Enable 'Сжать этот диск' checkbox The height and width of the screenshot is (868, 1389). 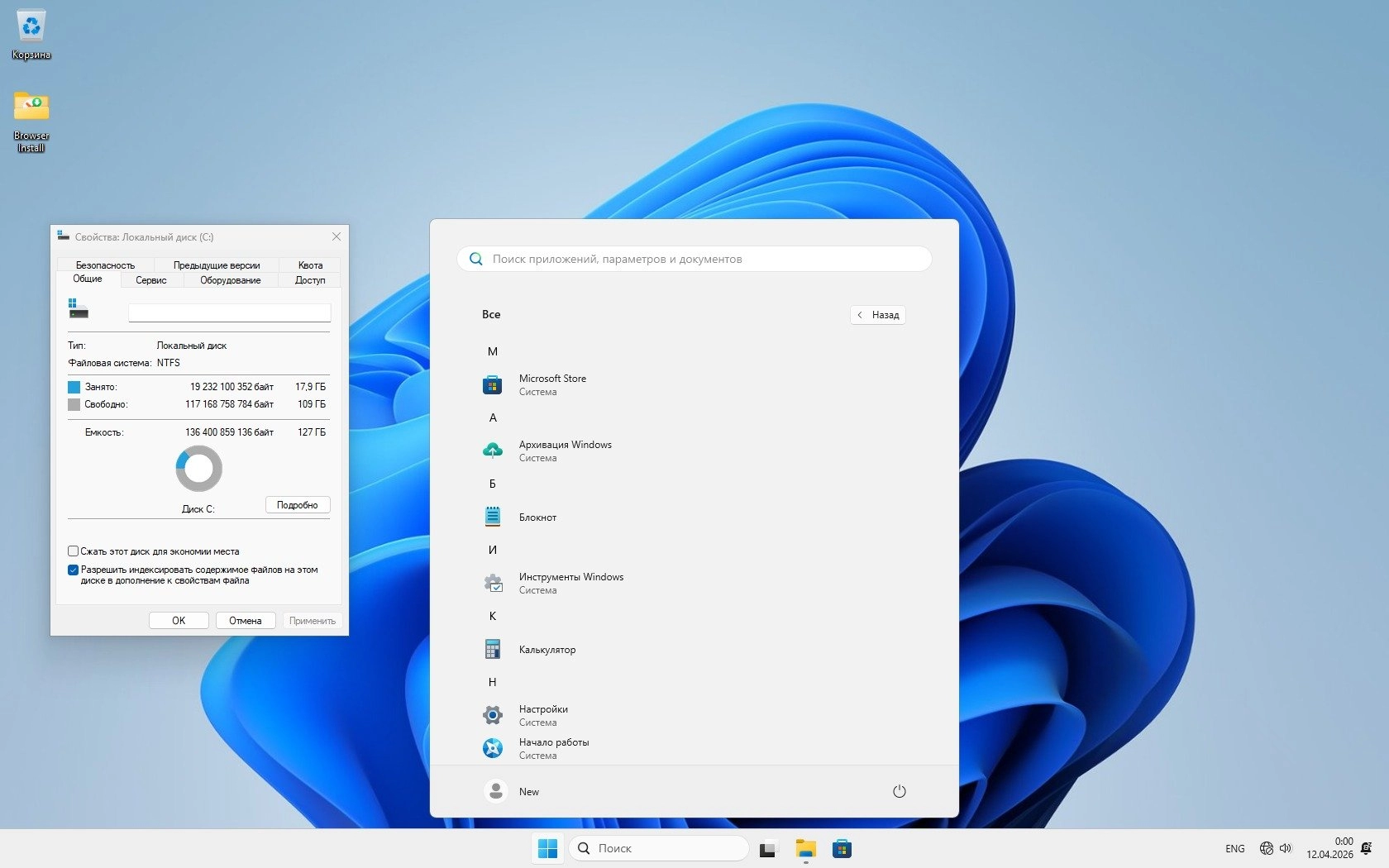coord(74,551)
